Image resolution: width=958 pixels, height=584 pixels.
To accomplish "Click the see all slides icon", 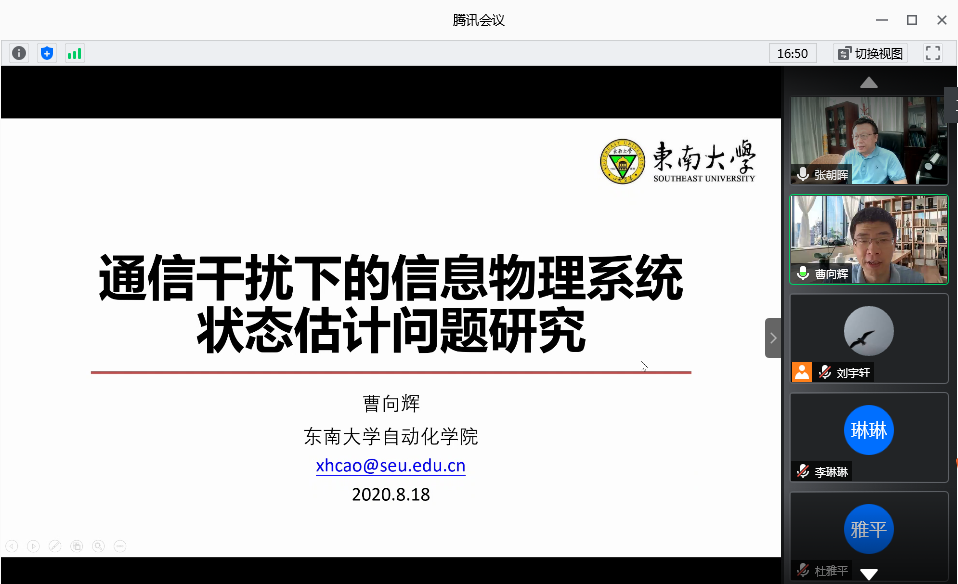I will tap(76, 546).
